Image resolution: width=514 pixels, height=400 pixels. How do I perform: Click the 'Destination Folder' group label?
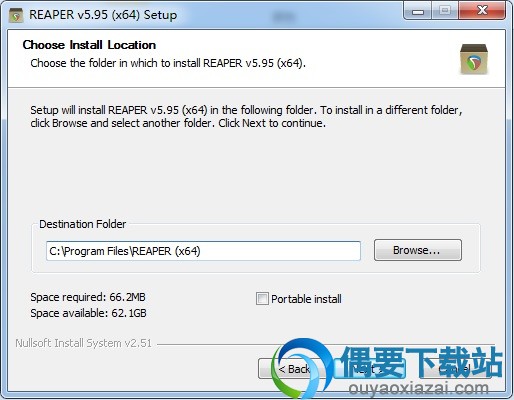click(x=83, y=224)
